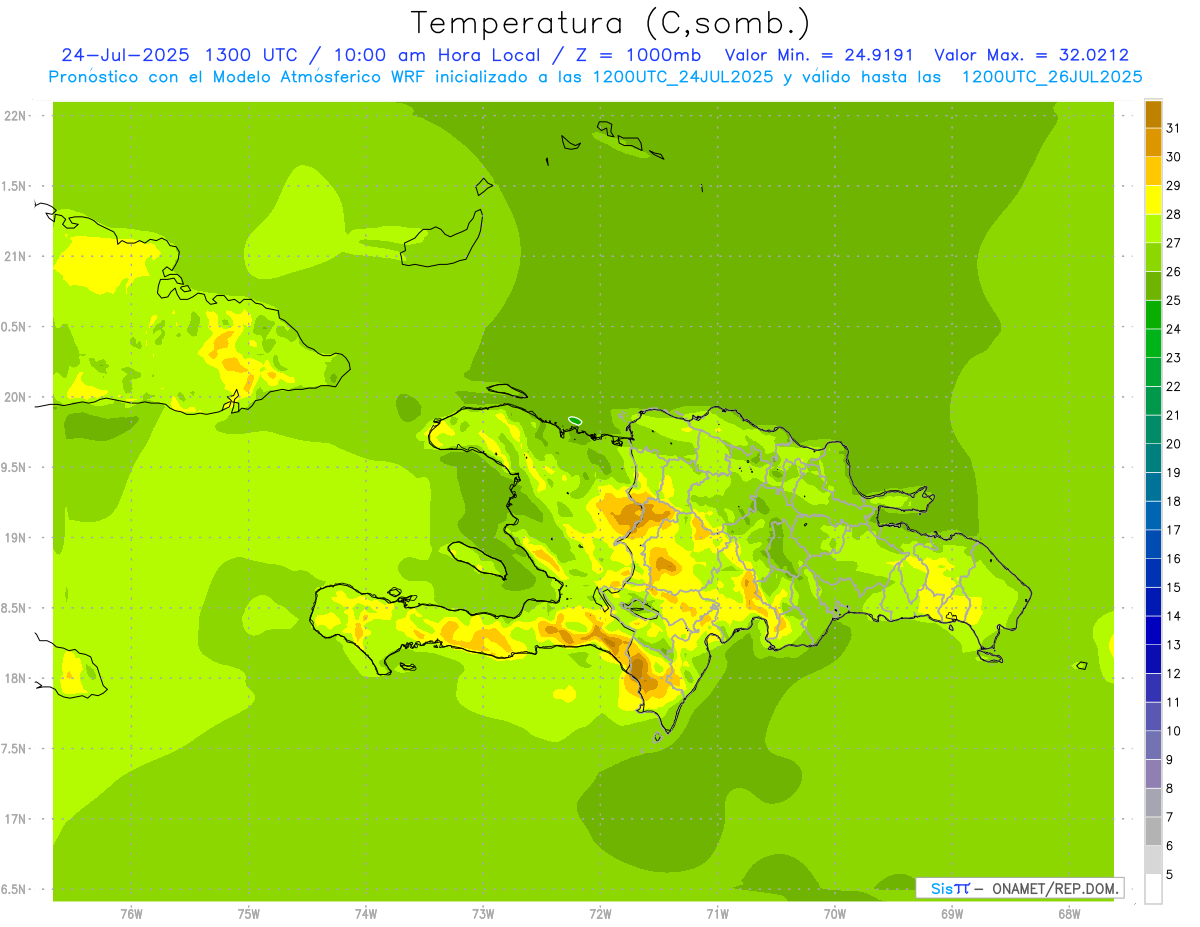
Task: Click the brown swatch above legend value 31
Action: tap(1153, 114)
